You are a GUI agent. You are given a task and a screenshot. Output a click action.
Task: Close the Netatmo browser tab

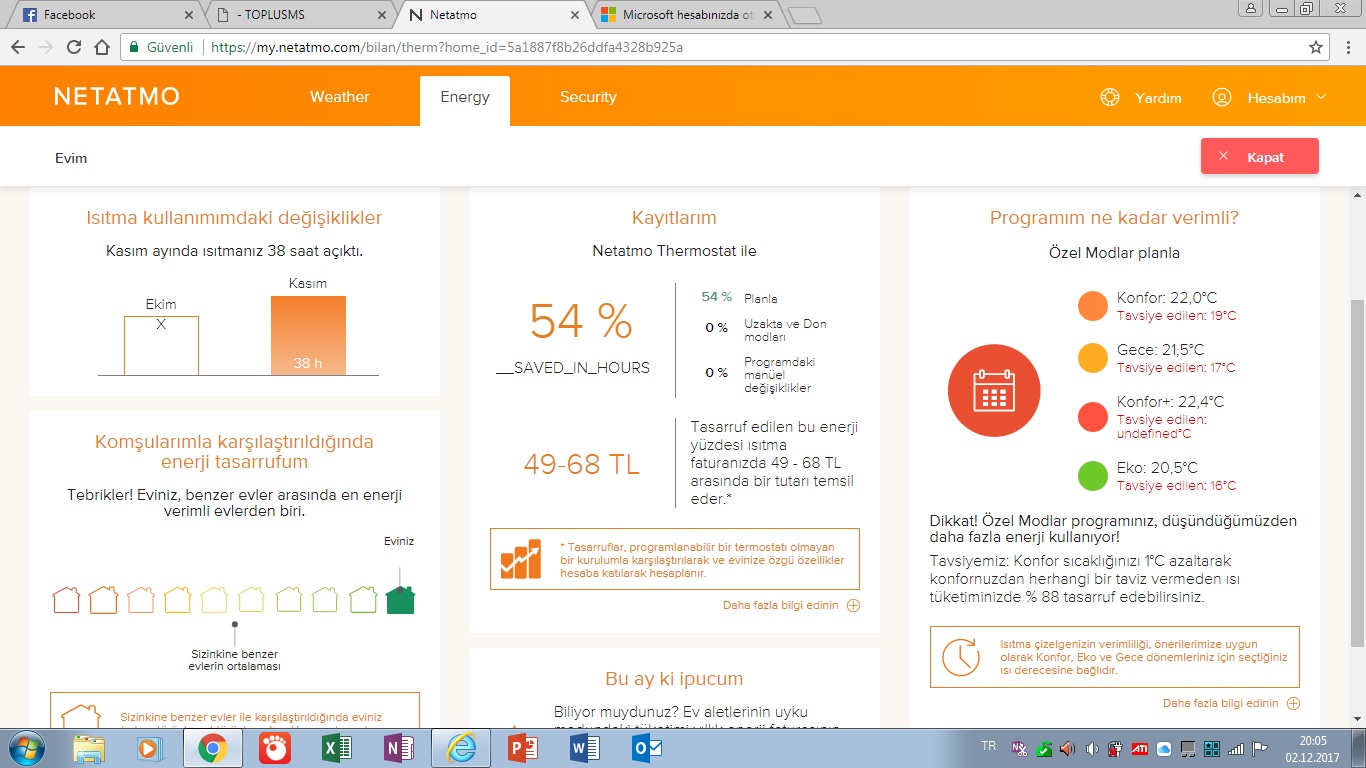click(x=574, y=15)
